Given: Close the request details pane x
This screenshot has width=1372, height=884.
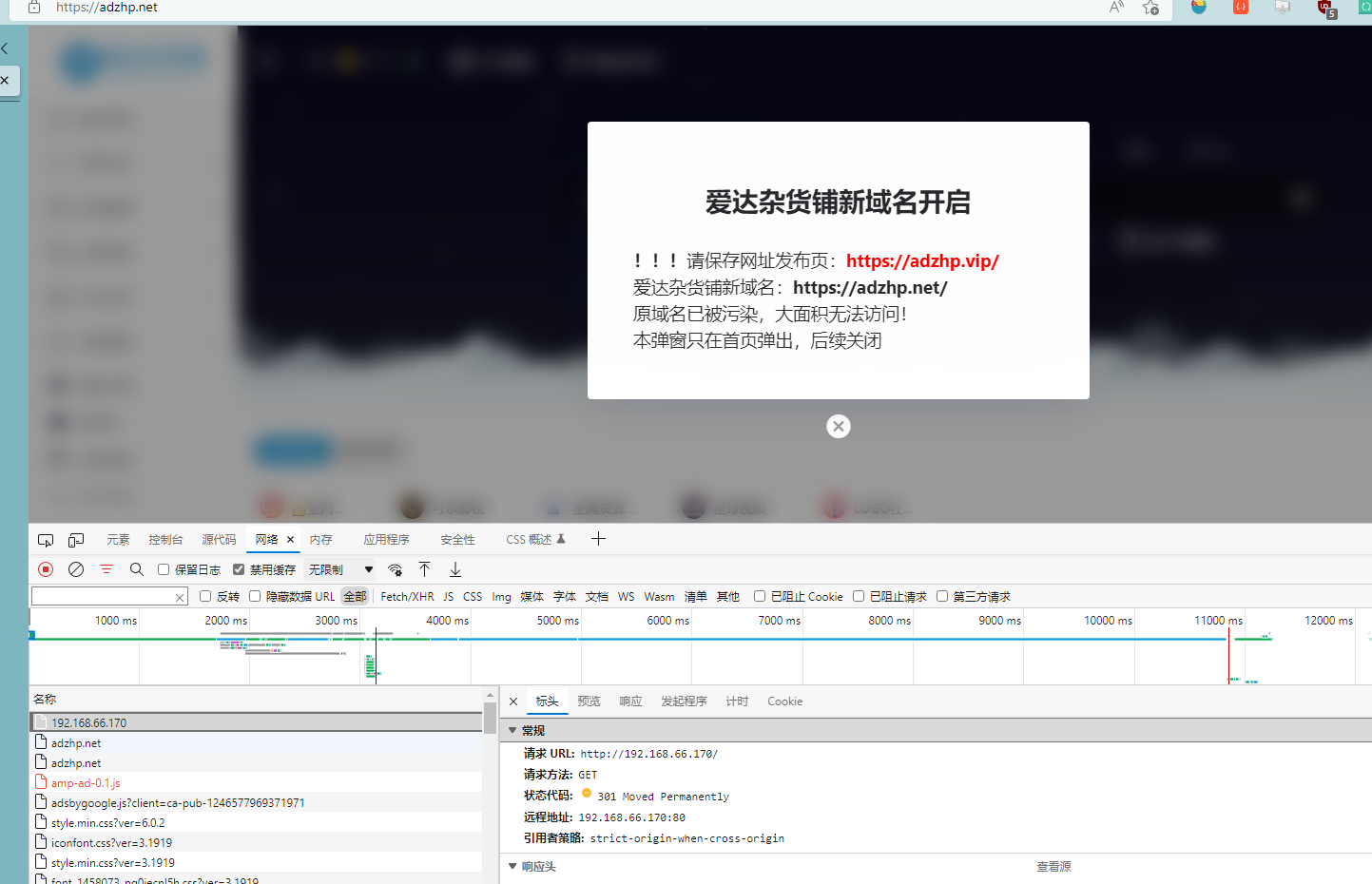Looking at the screenshot, I should 513,701.
